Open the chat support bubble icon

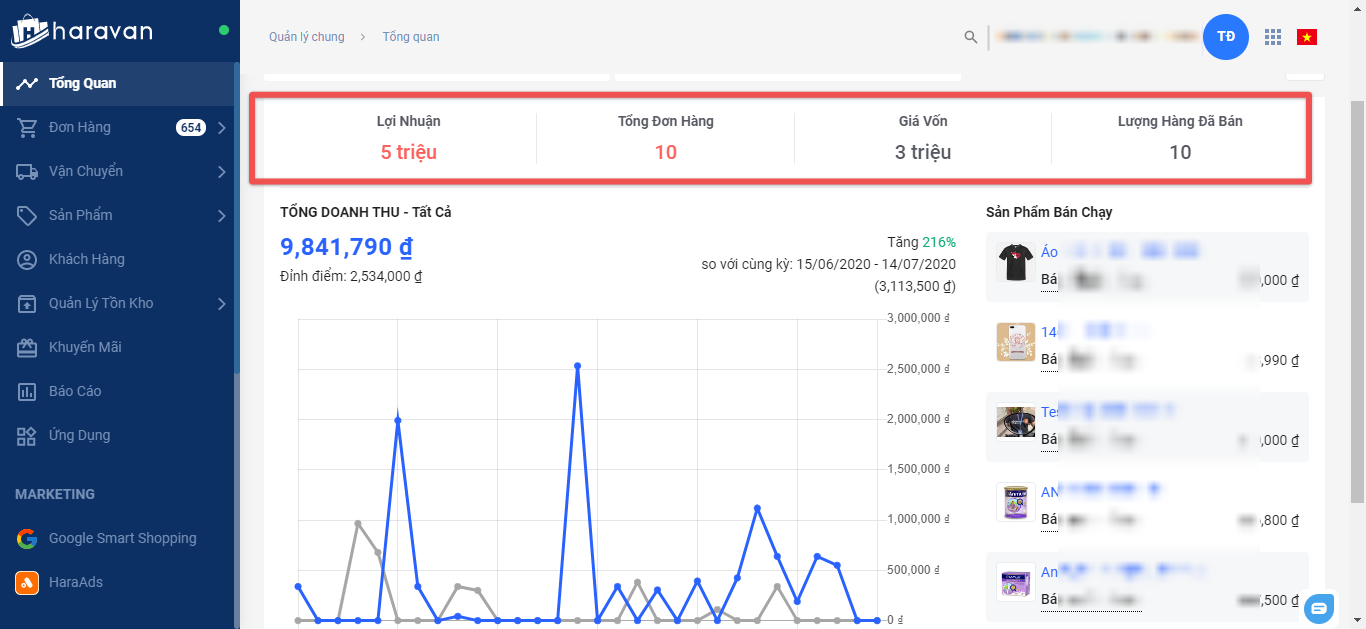click(1319, 607)
